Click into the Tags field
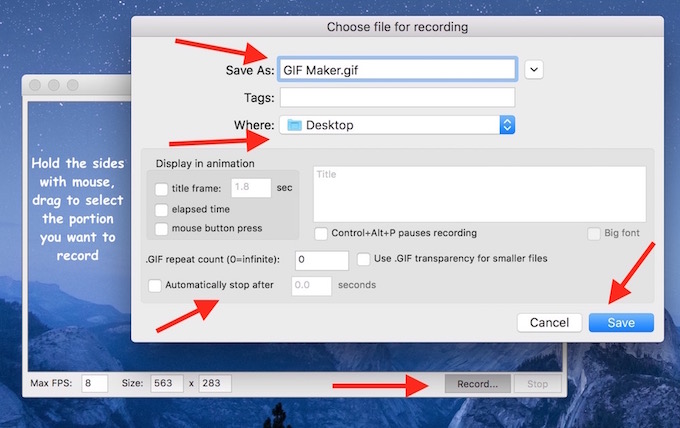Viewport: 680px width, 428px height. coord(397,97)
